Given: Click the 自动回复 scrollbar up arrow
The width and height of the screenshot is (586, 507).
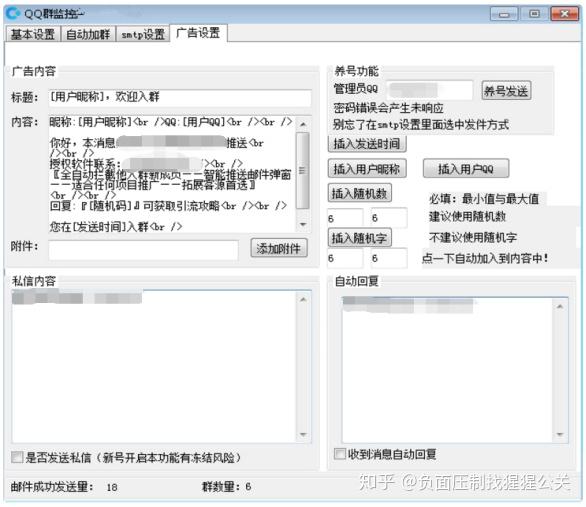Looking at the screenshot, I should pyautogui.click(x=560, y=306).
